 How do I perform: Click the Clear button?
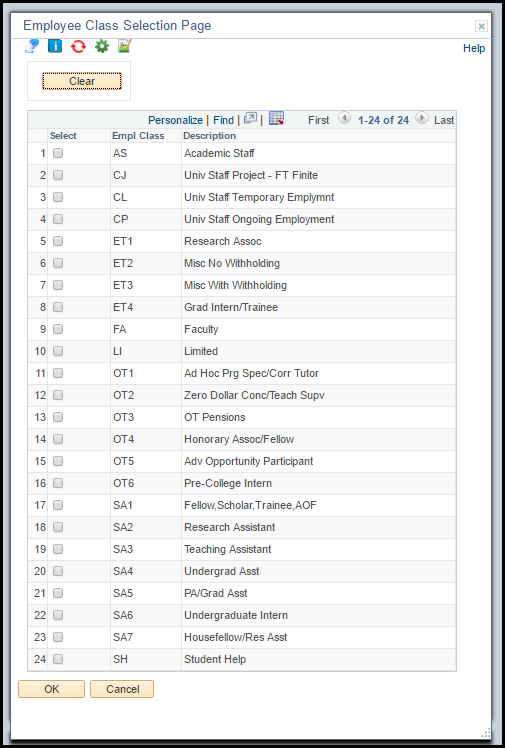click(82, 81)
